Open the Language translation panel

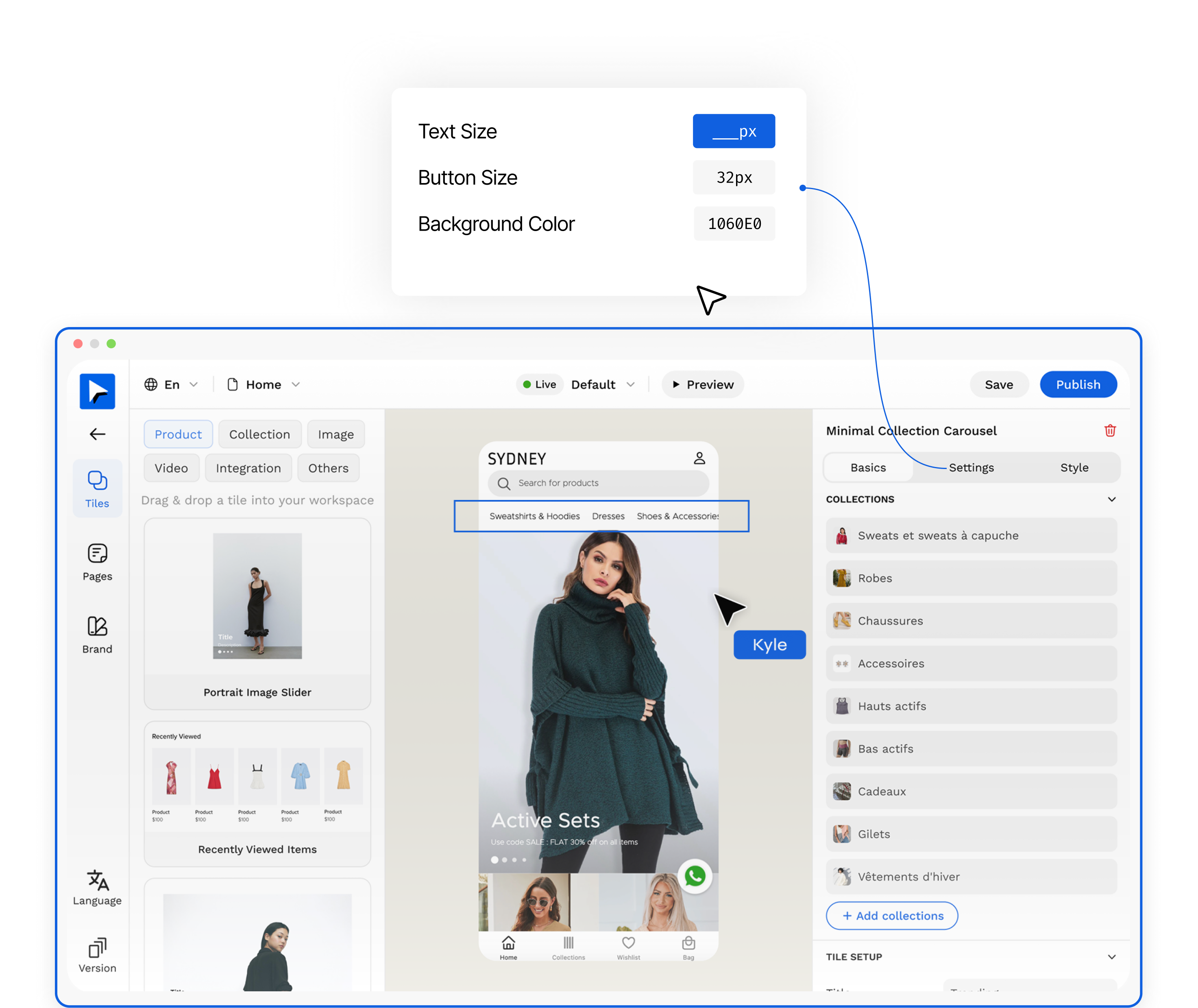pos(97,888)
